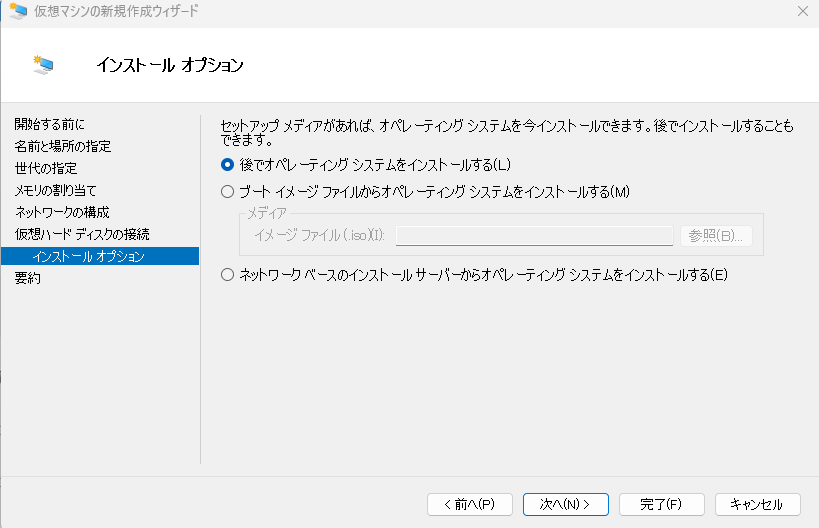Screen dimensions: 819x528
Task: Choose ネットワーク ベースのインストール サーバー radio option
Action: tap(227, 275)
